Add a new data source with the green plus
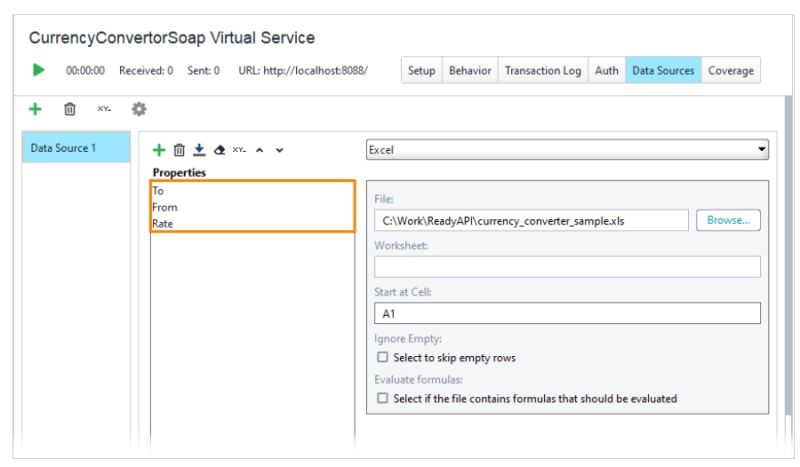 click(x=35, y=109)
